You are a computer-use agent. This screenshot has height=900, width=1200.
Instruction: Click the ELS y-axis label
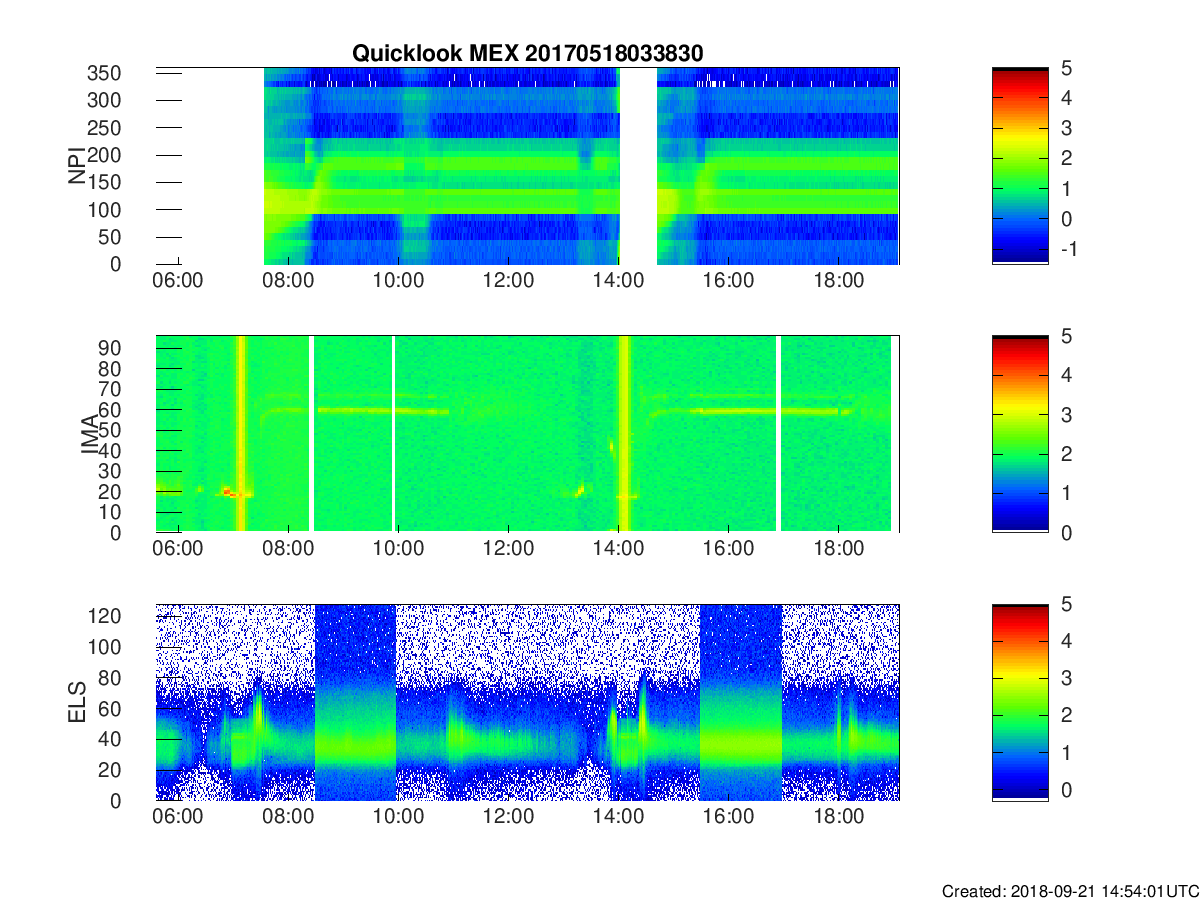click(77, 703)
